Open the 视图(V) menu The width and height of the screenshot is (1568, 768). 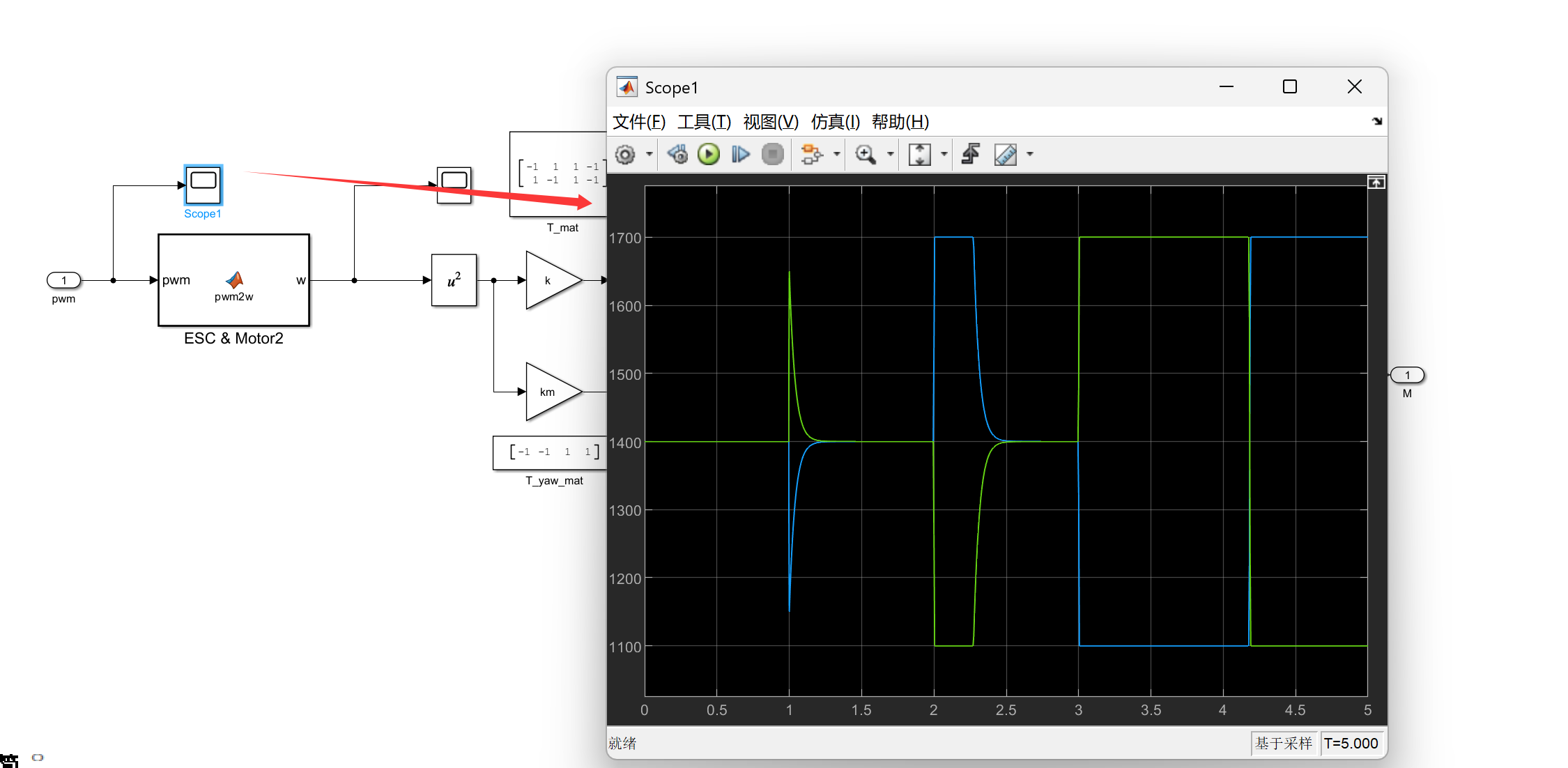(770, 122)
